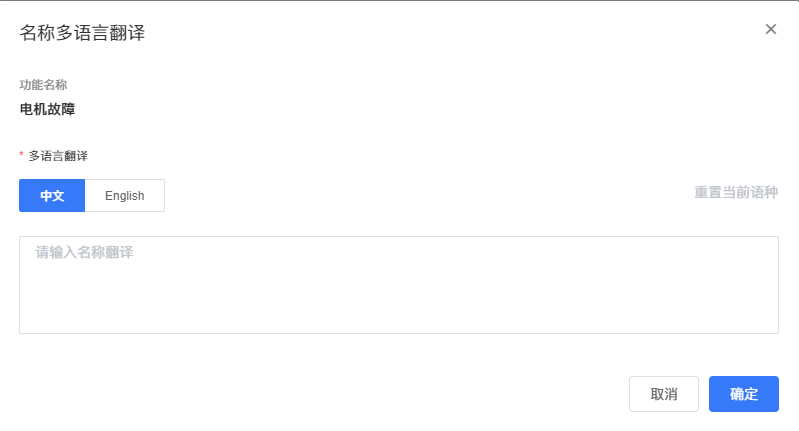
Task: Click the 多语言翻译 field label
Action: (58, 156)
